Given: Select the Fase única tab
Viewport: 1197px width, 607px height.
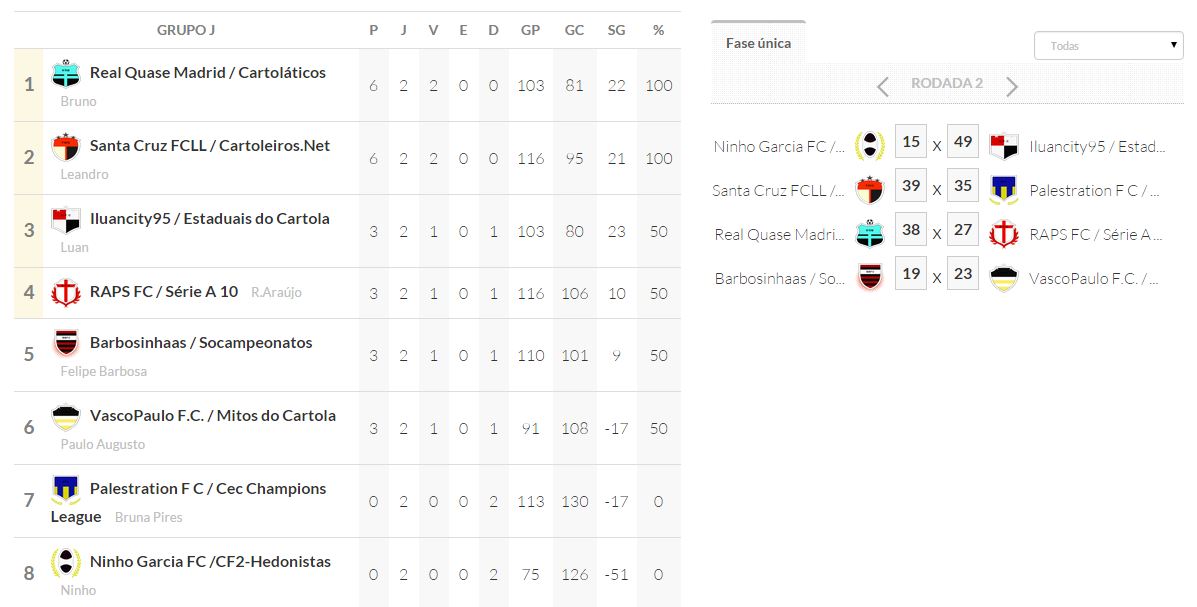Looking at the screenshot, I should 758,44.
